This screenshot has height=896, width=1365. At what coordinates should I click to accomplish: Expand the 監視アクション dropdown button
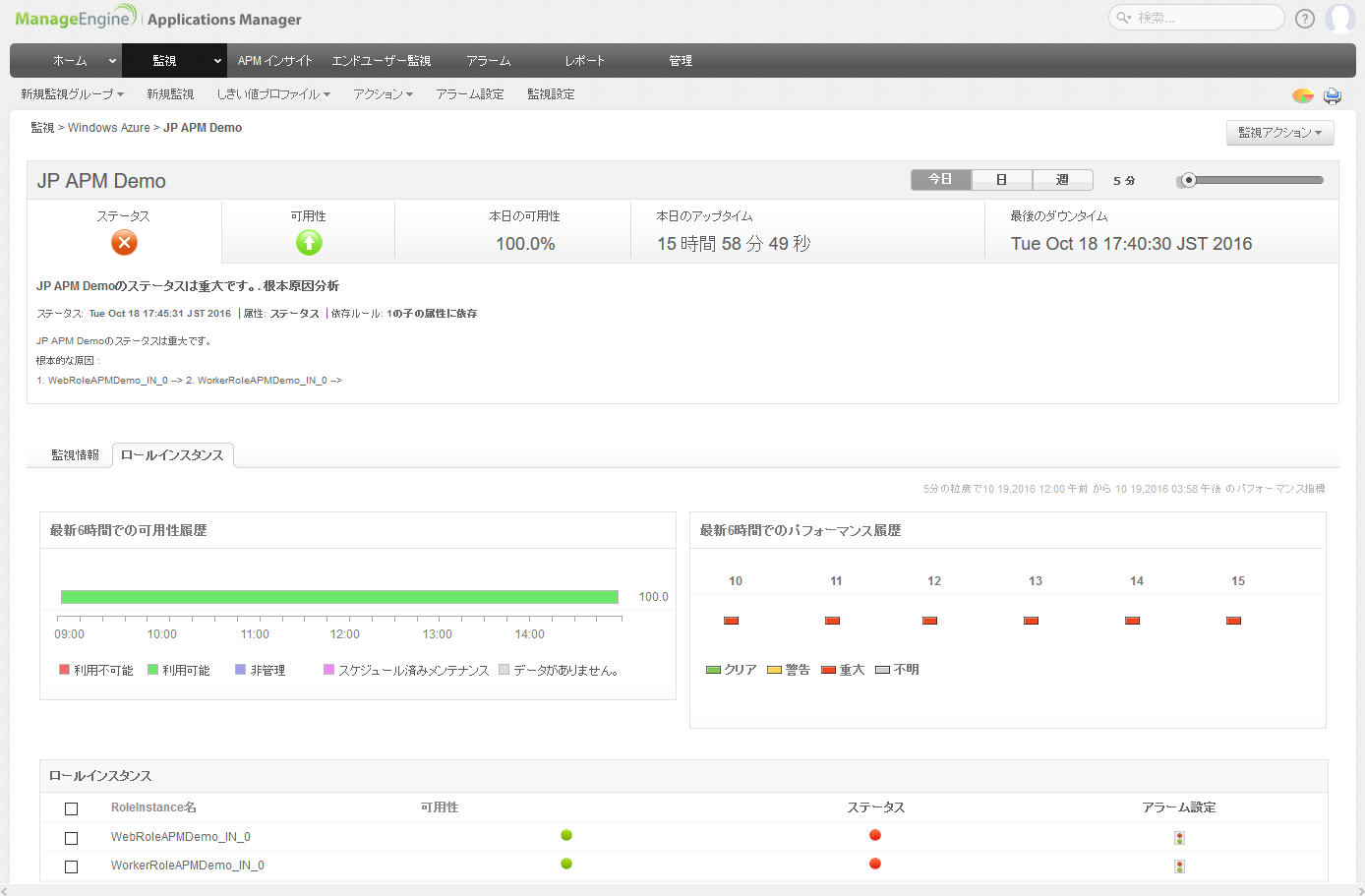1279,133
